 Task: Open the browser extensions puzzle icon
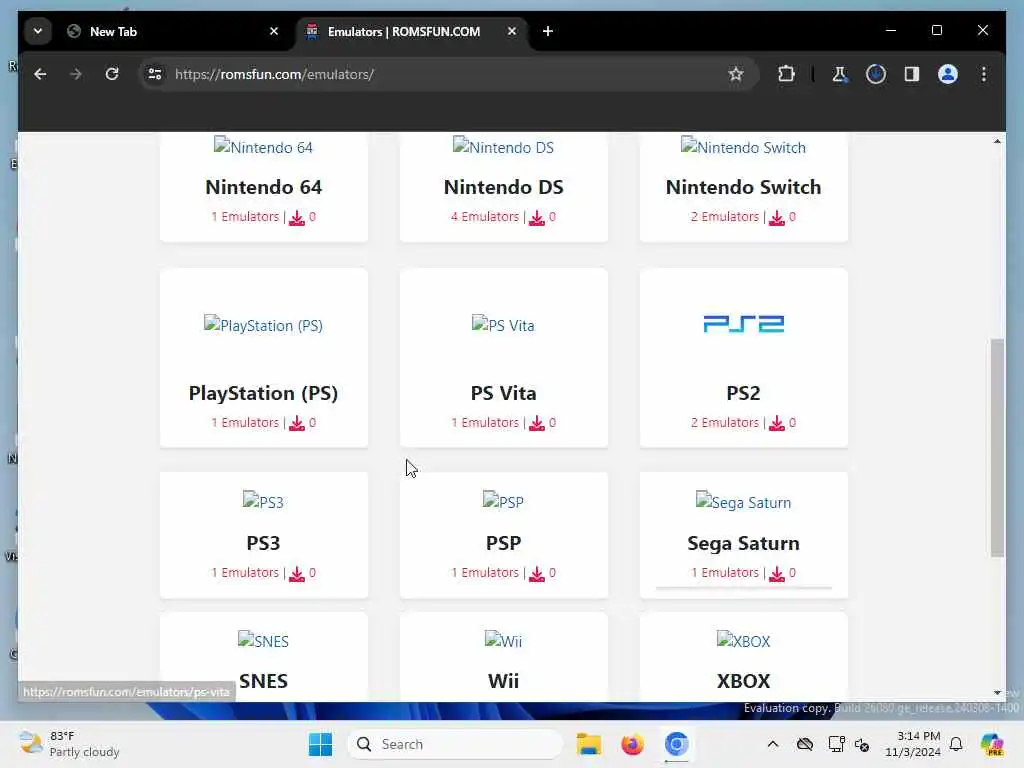(786, 74)
